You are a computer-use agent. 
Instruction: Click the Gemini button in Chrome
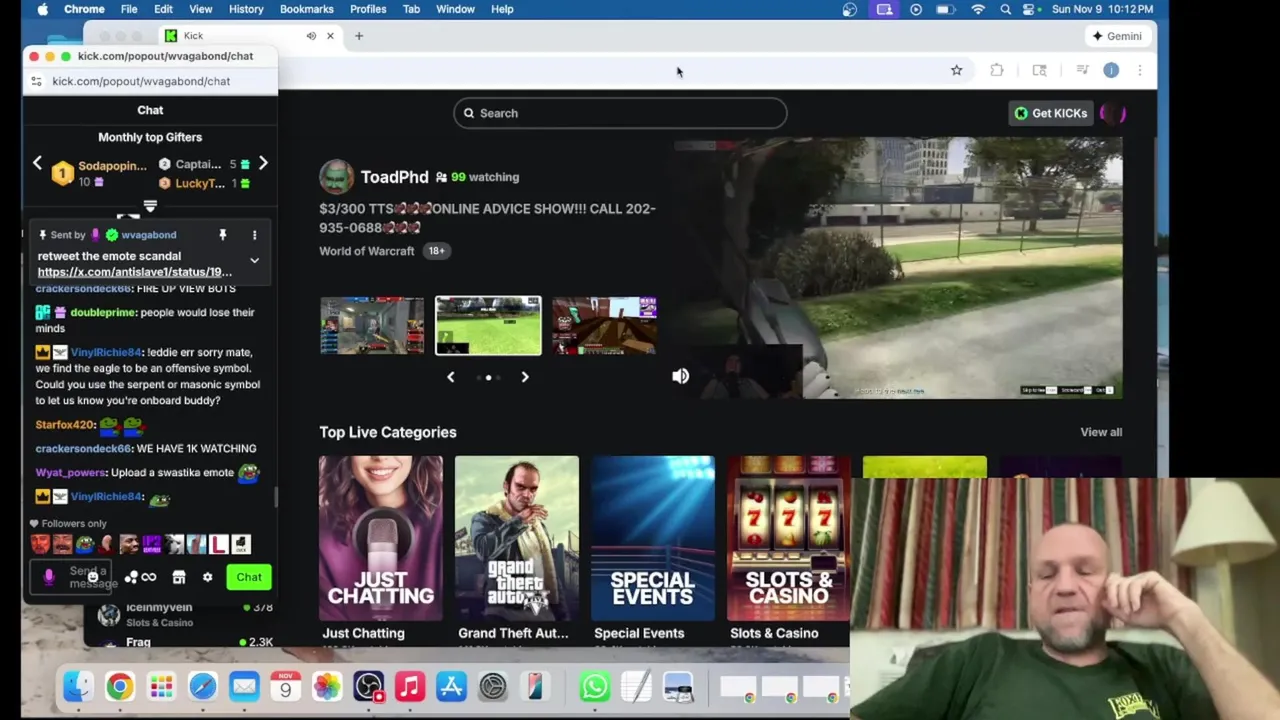coord(1117,36)
